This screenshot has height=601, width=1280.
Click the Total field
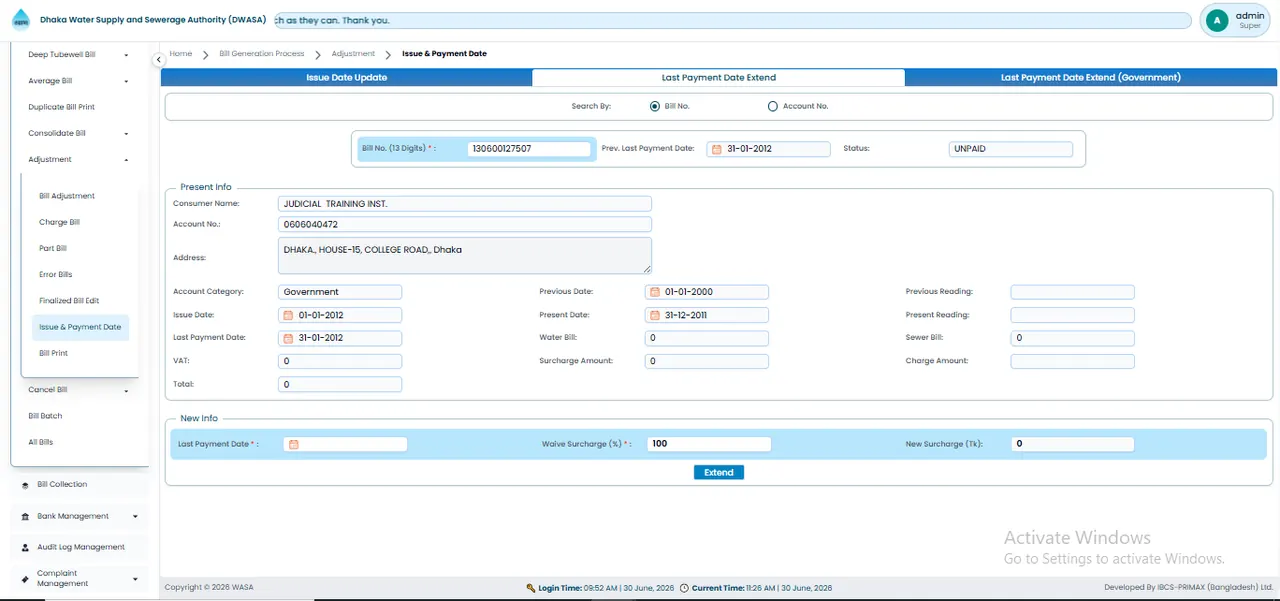click(340, 384)
